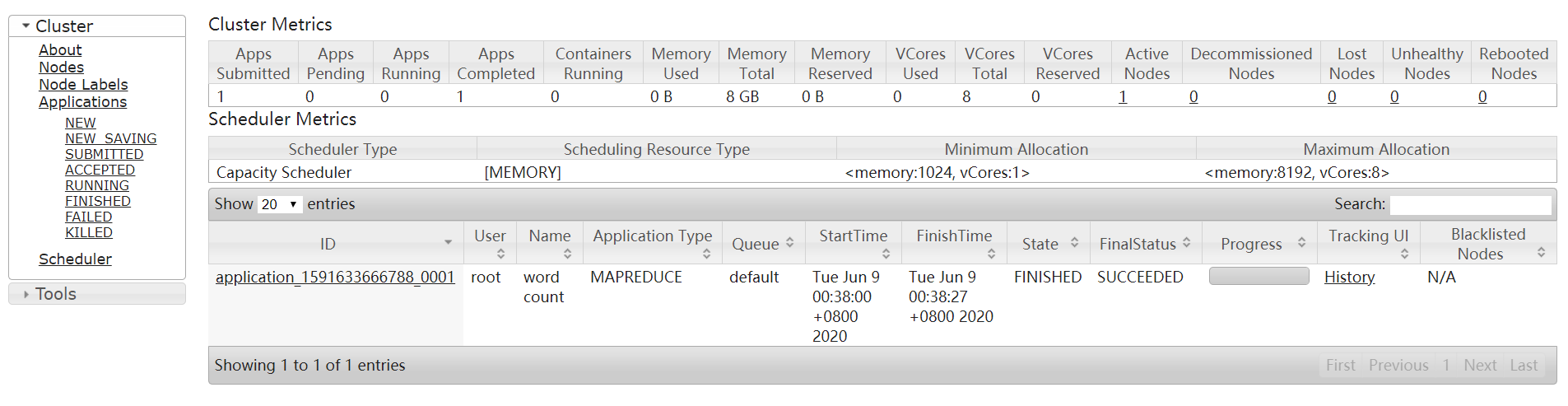Open the Show entries count dropdown

coord(281,204)
